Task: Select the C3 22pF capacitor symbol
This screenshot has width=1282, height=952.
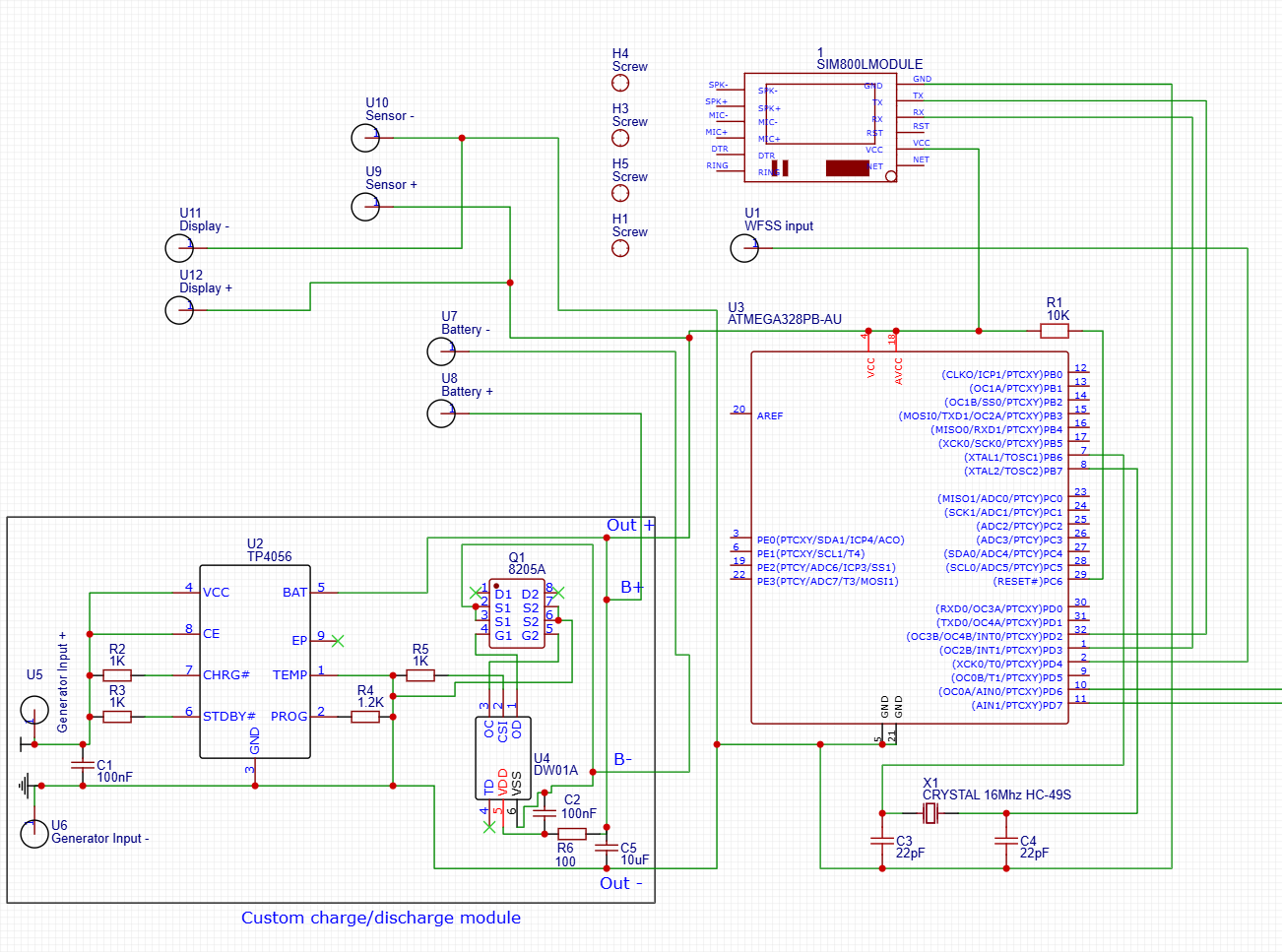Action: coord(882,841)
